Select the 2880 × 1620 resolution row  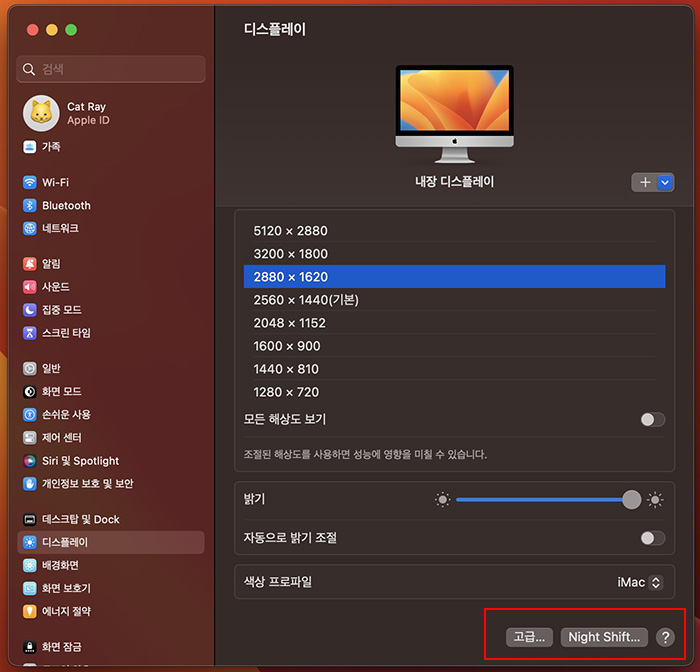454,277
